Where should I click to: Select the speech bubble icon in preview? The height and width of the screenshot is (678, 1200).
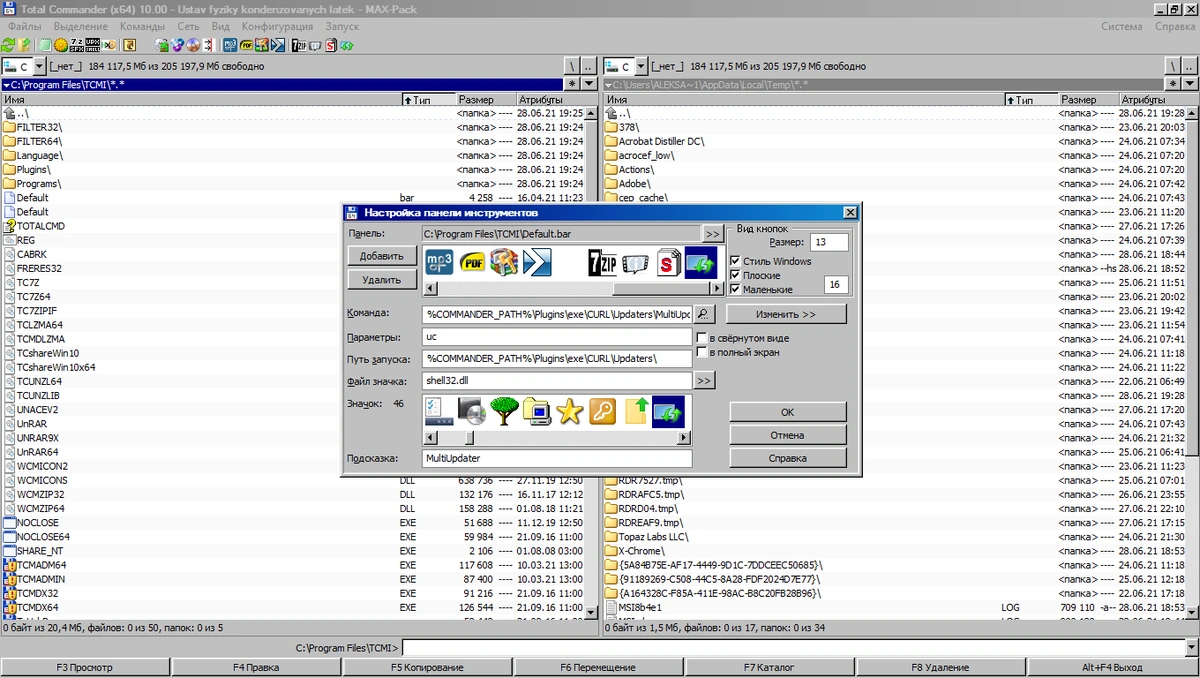click(x=635, y=263)
